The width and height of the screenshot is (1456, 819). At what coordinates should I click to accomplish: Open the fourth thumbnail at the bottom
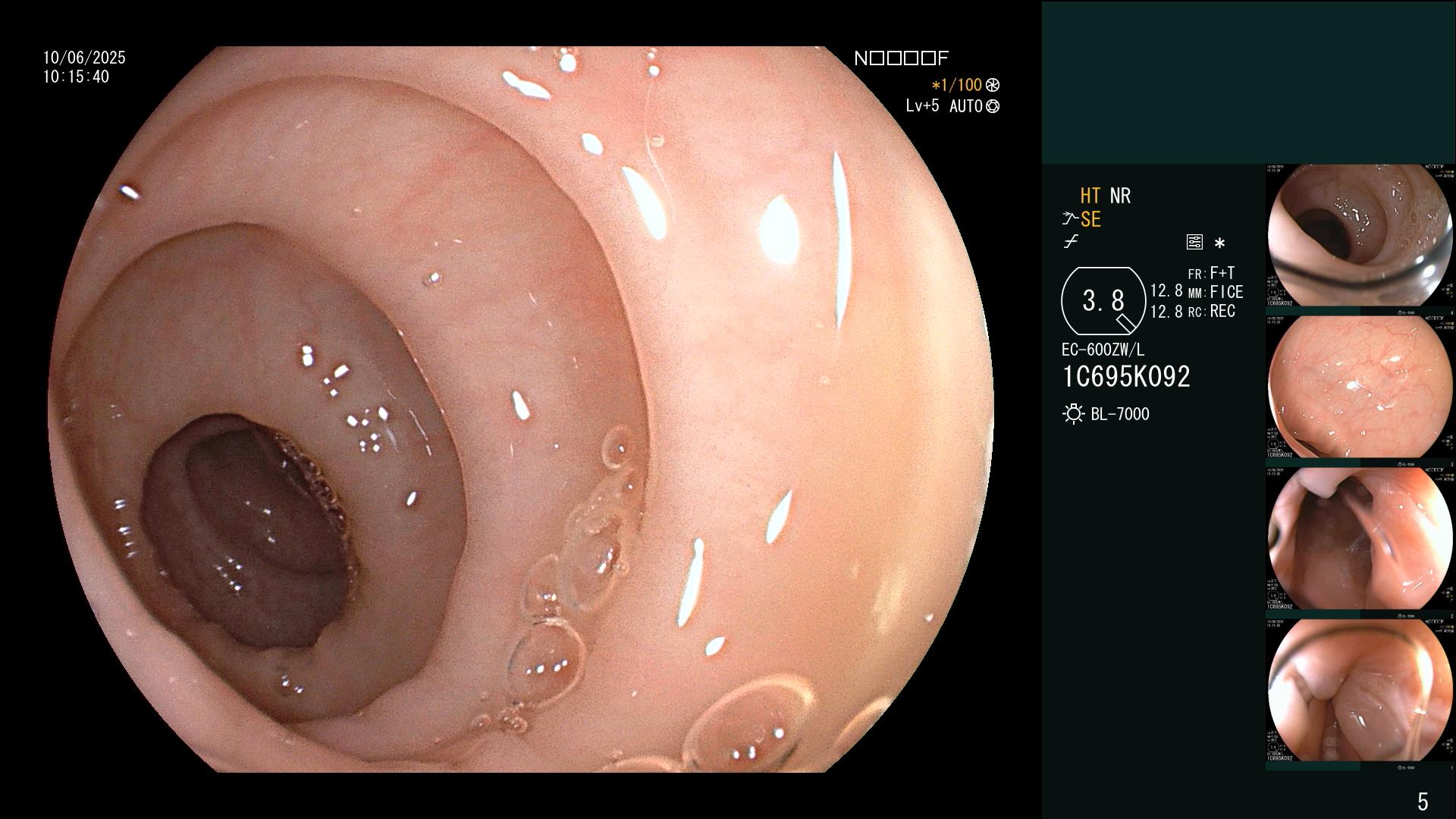click(1360, 690)
